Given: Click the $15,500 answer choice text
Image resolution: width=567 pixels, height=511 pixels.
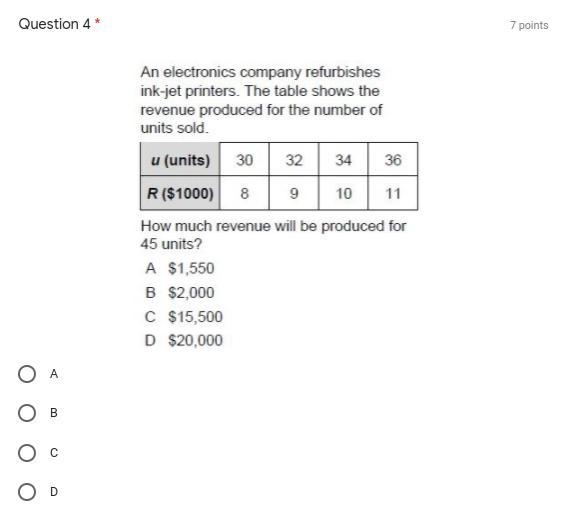Looking at the screenshot, I should (195, 317).
